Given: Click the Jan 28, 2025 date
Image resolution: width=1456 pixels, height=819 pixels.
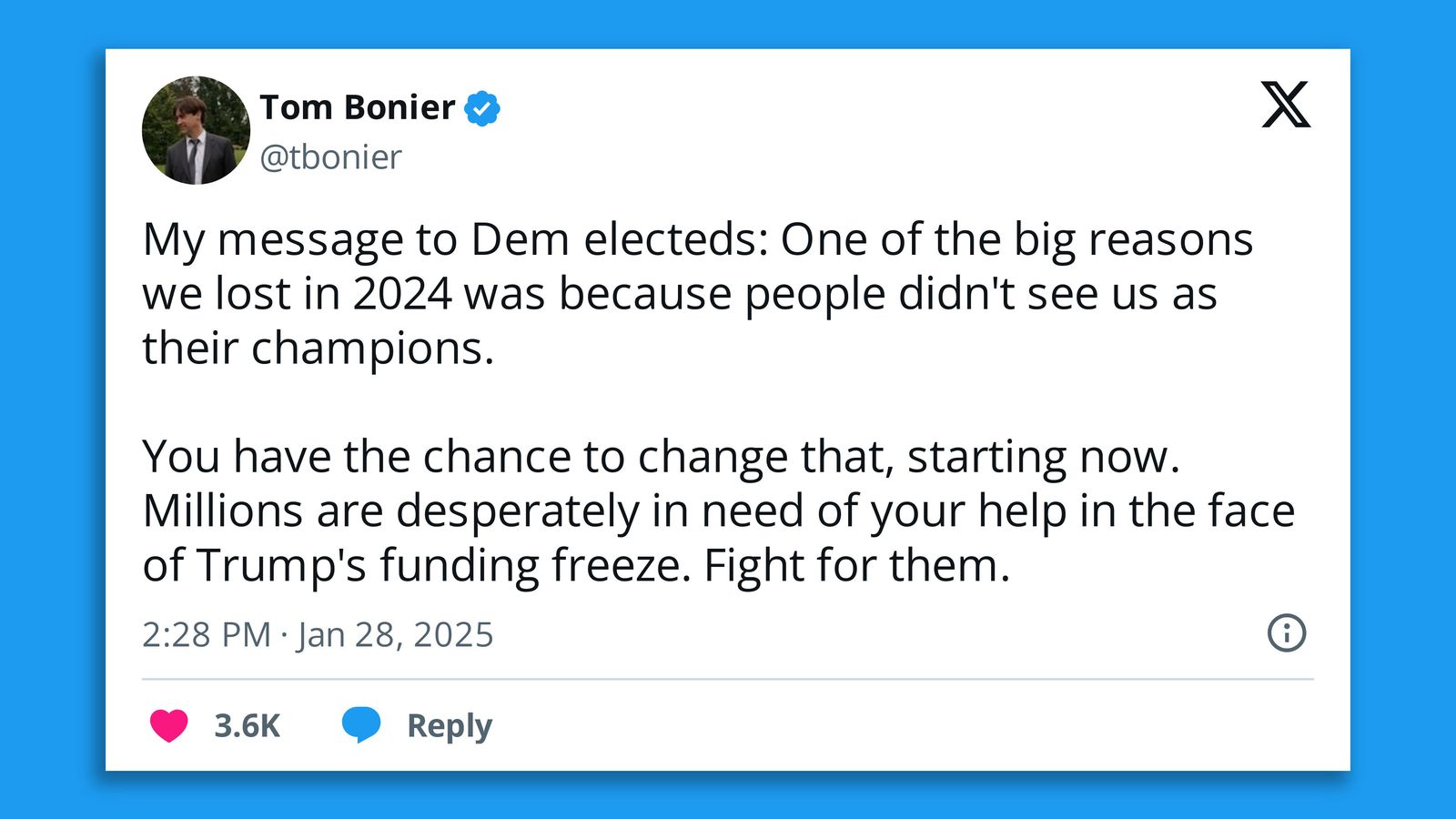Looking at the screenshot, I should (395, 634).
